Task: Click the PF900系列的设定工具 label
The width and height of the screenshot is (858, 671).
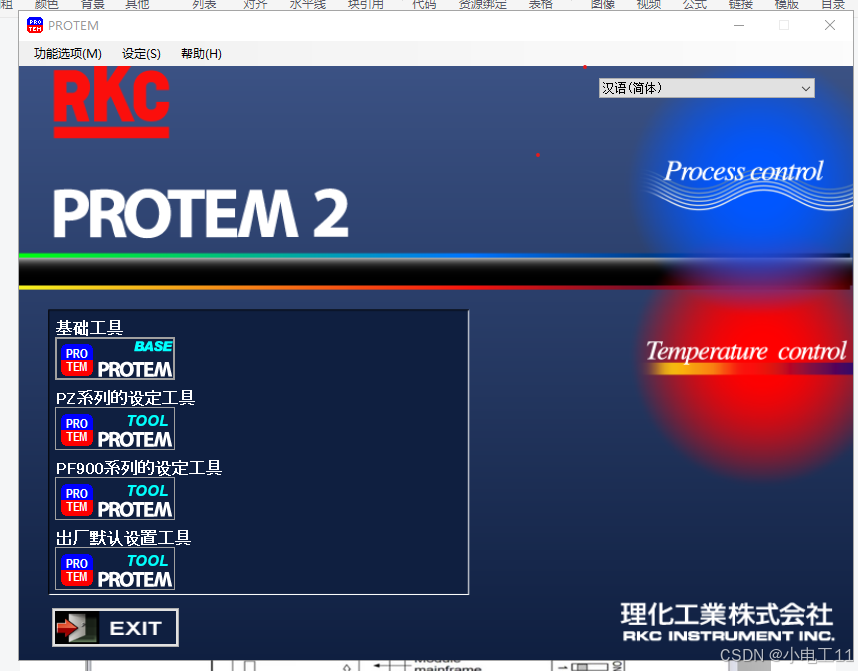Action: pyautogui.click(x=139, y=468)
